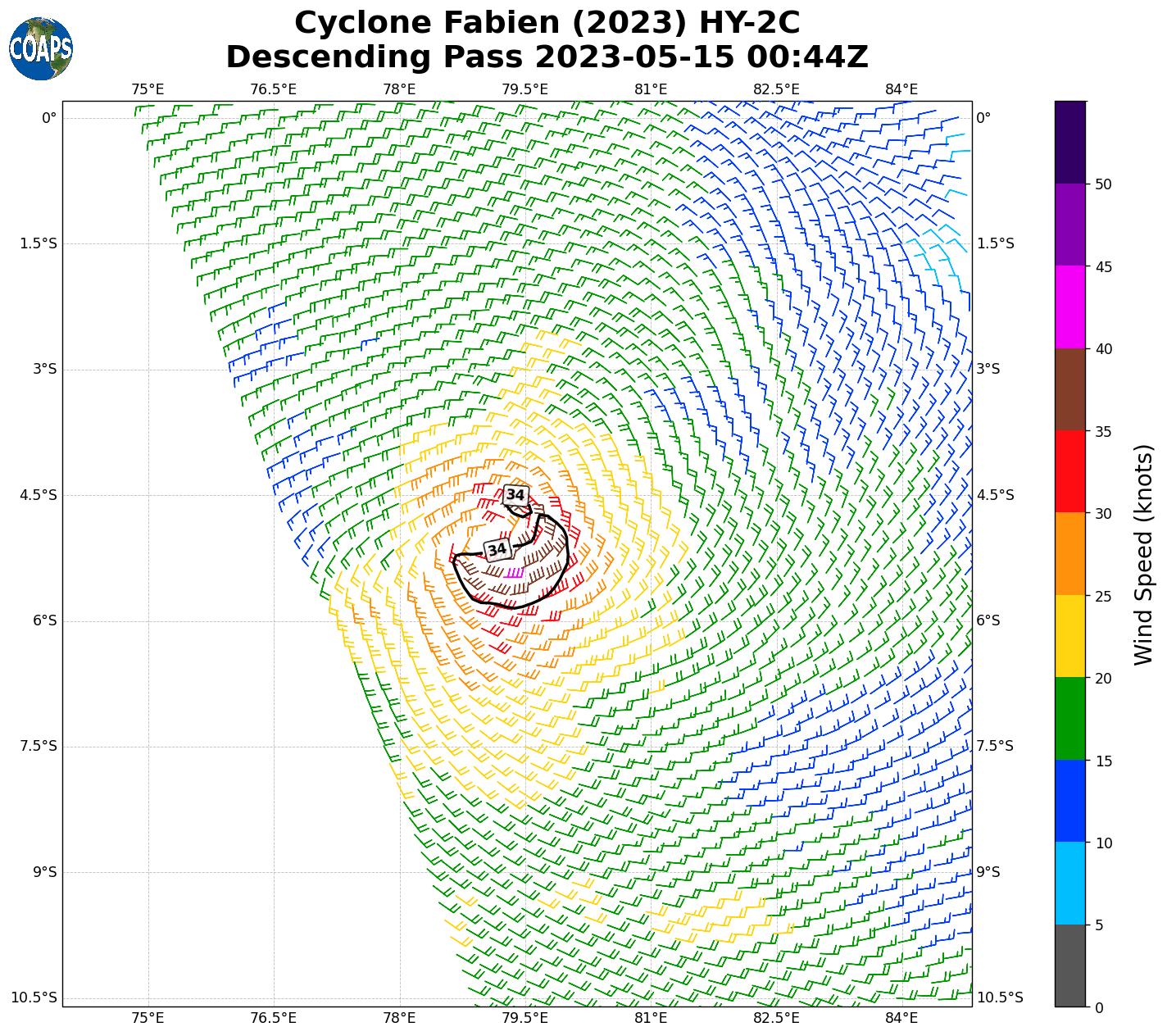Click the lower 34-knot contour label inside the contour

pos(497,549)
